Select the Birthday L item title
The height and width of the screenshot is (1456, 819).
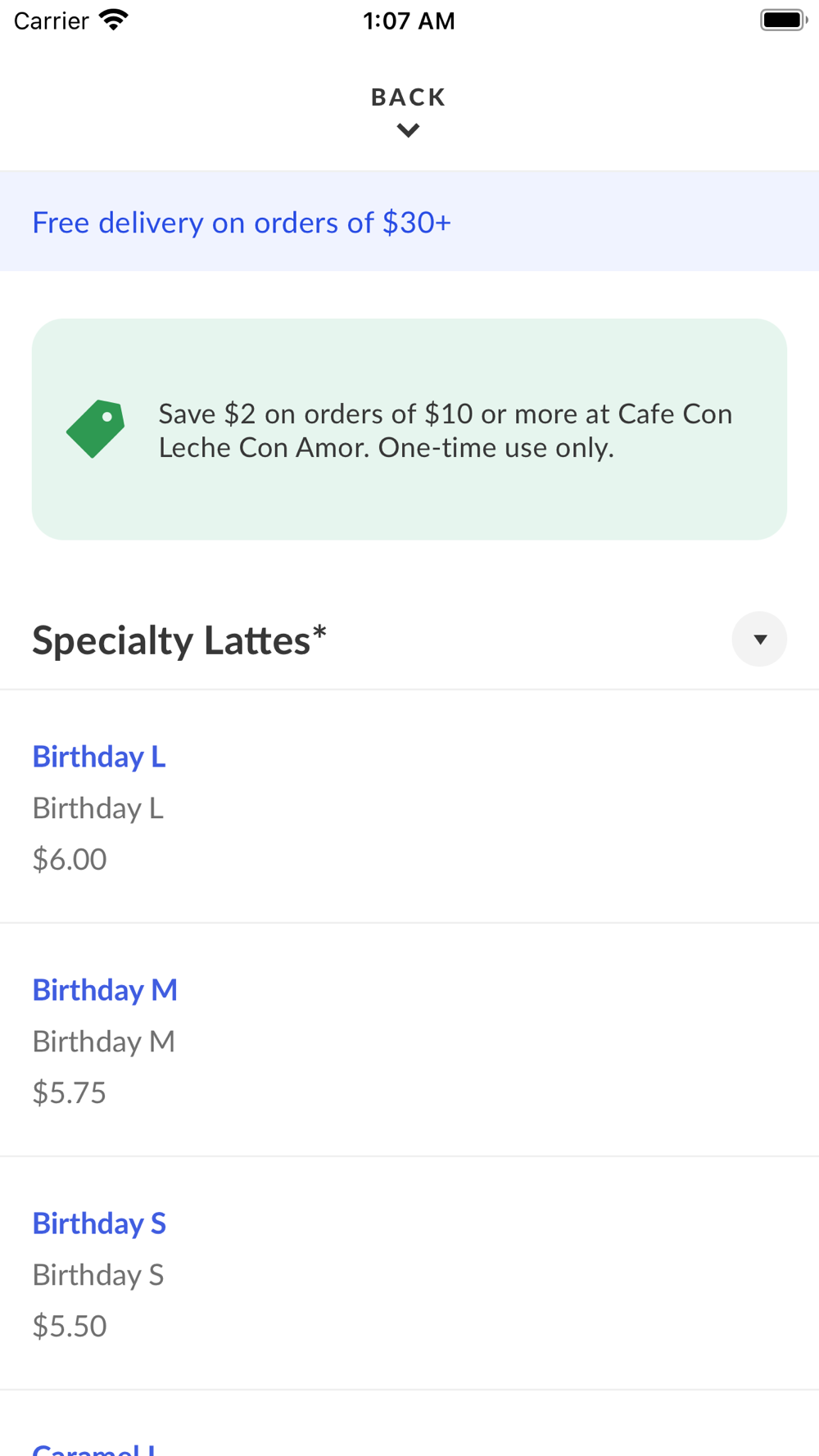[99, 756]
